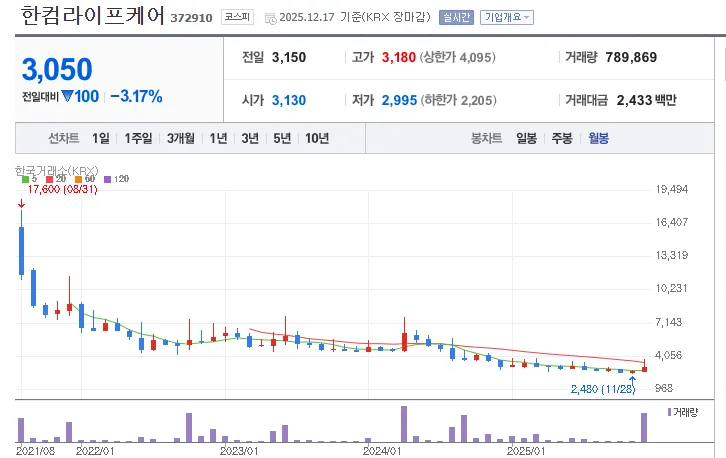
Task: Click the purple 거래량 volume legend marker
Action: pos(670,412)
